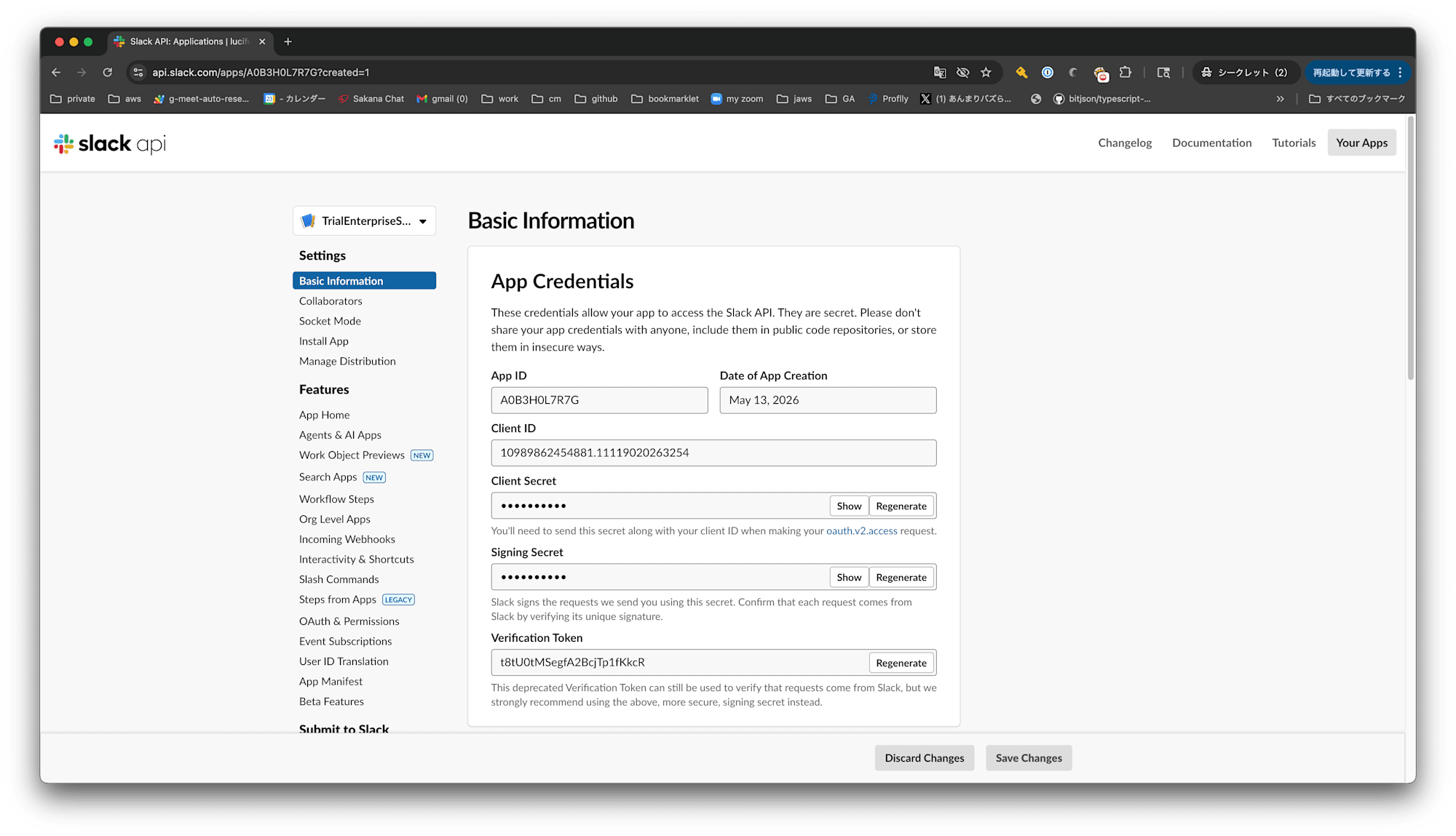Show the Client Secret
The height and width of the screenshot is (836, 1456).
(849, 506)
